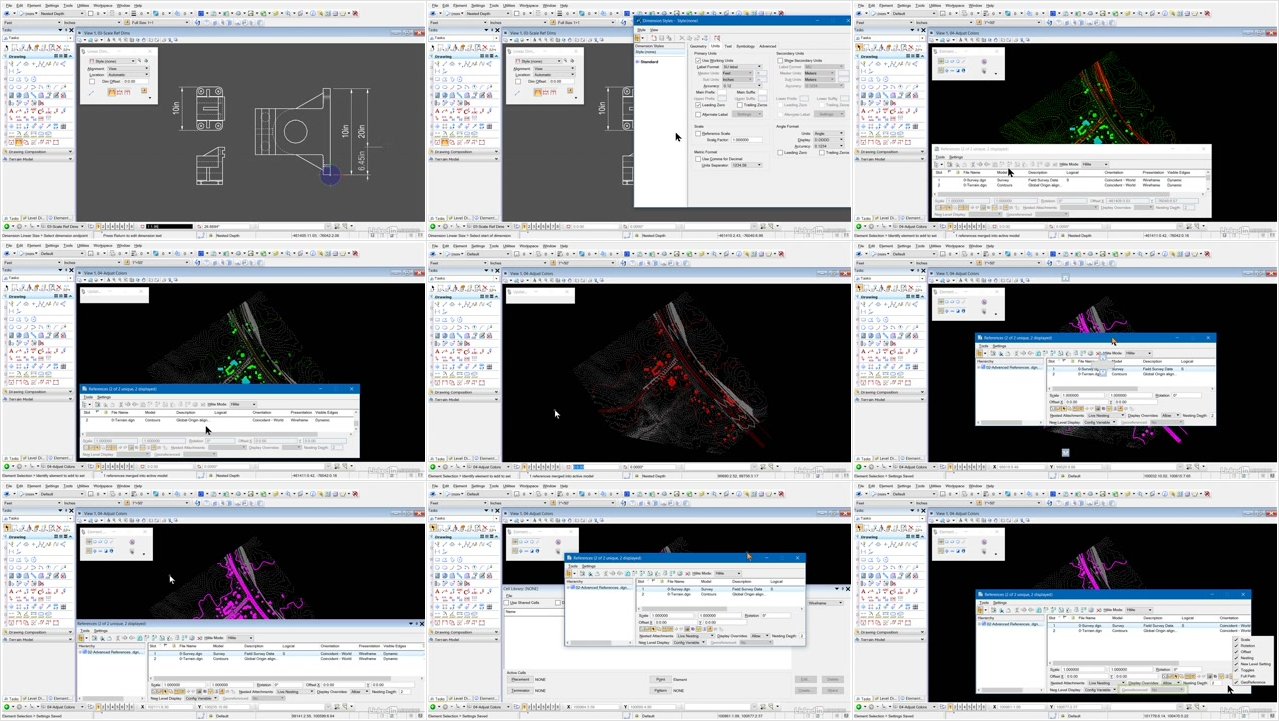Enable Use Shared Cells checkbox in Cell Library
This screenshot has width=1279, height=721.
tap(506, 603)
